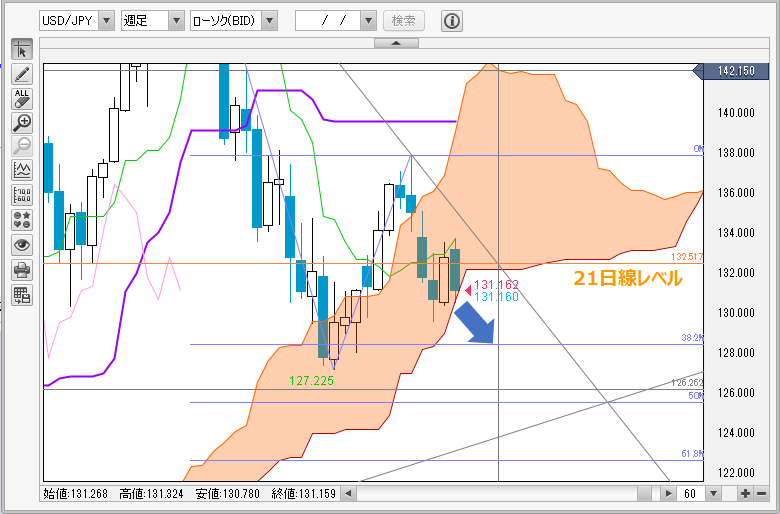Click the date input field

(328, 21)
